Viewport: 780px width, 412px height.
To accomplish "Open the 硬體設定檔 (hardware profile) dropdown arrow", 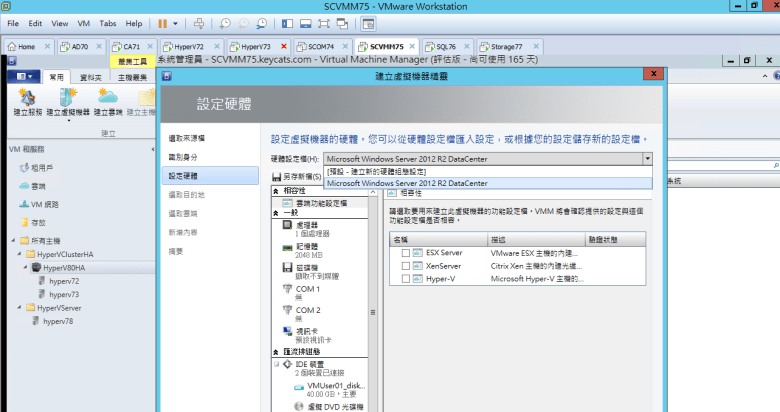I will pyautogui.click(x=647, y=159).
